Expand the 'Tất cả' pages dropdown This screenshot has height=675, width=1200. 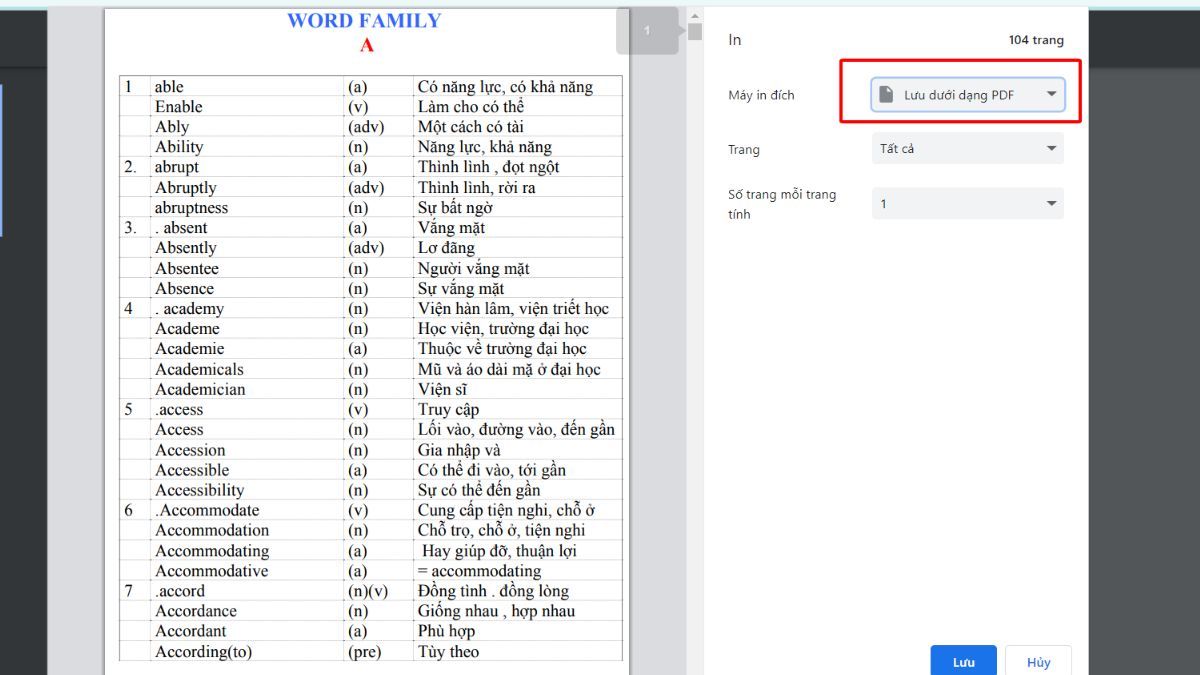pos(967,149)
